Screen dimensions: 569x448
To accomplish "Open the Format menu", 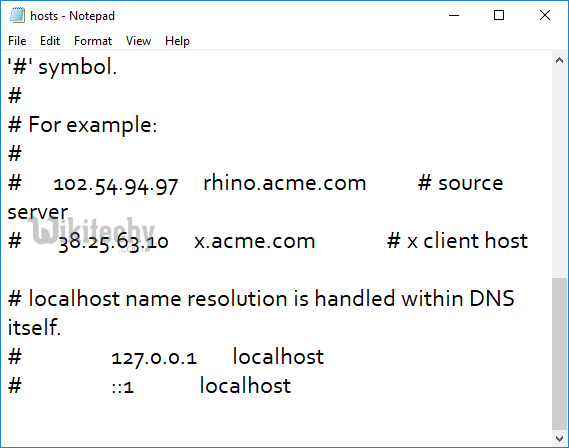I will tap(93, 41).
